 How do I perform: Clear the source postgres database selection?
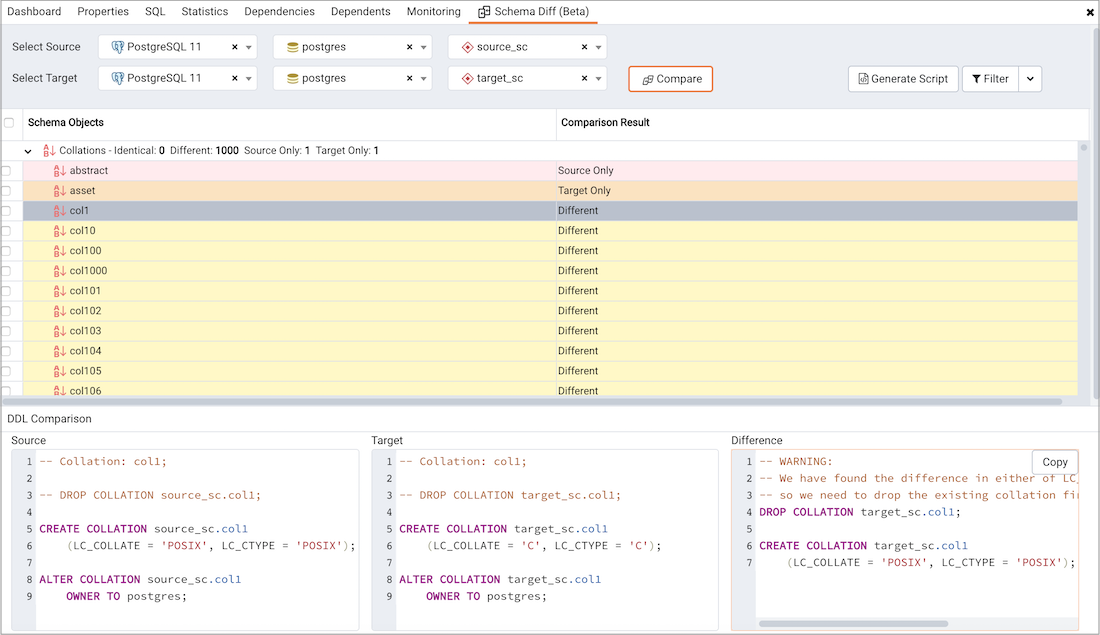[409, 47]
